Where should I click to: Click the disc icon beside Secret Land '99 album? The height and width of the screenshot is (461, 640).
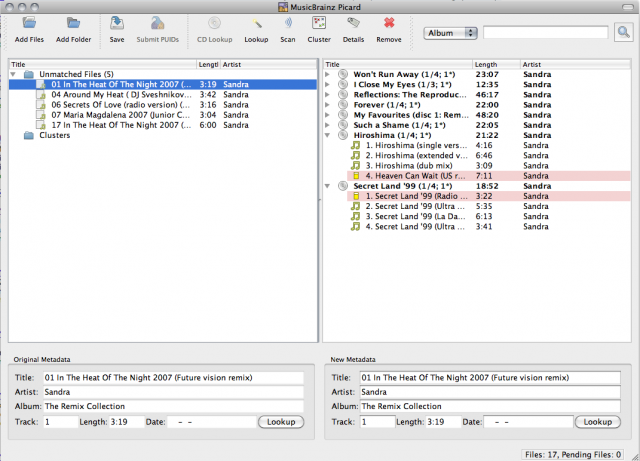(x=343, y=186)
